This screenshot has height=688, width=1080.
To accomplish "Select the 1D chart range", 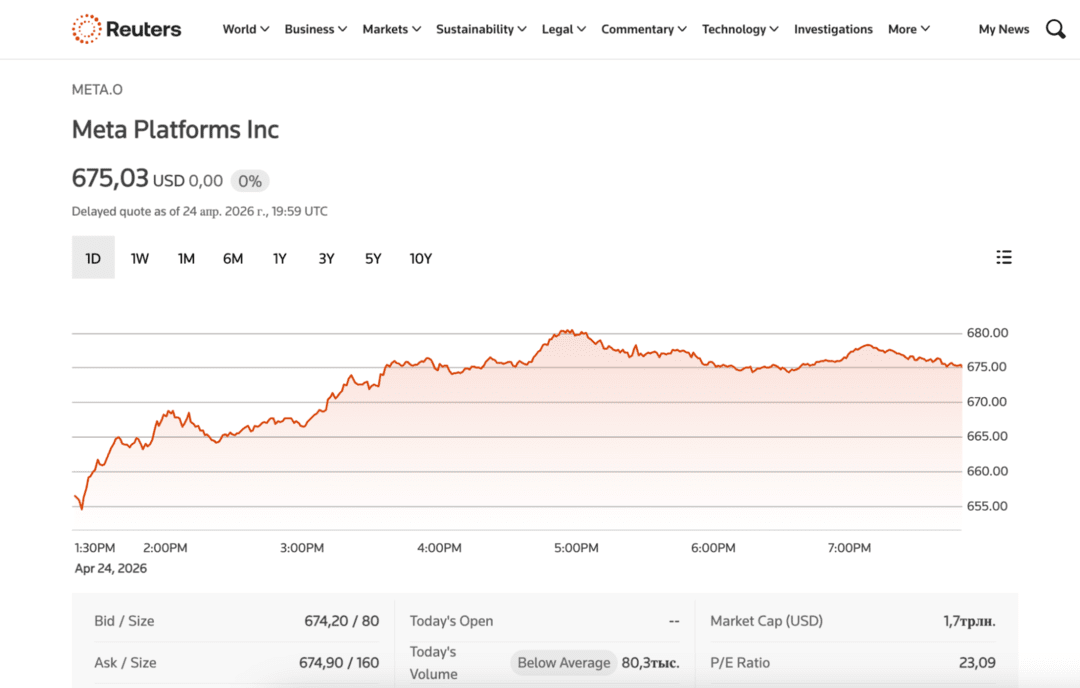I will click(93, 258).
